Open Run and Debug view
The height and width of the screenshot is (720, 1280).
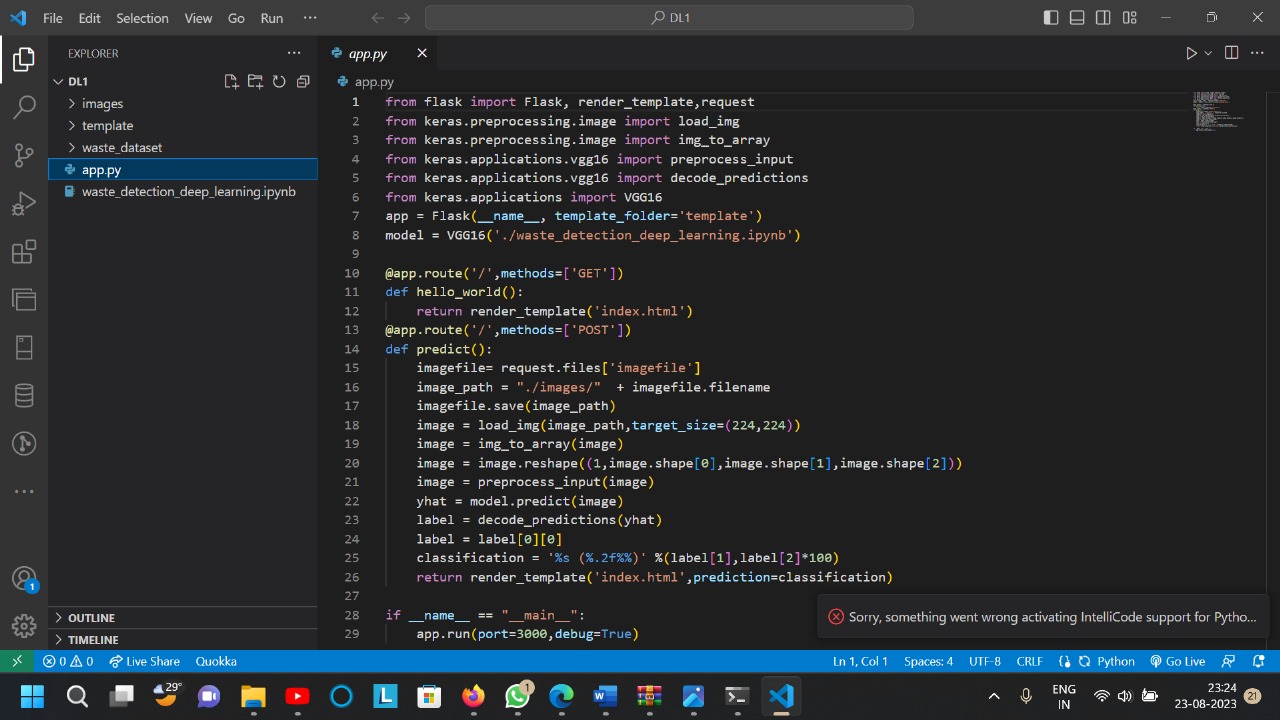(x=24, y=204)
